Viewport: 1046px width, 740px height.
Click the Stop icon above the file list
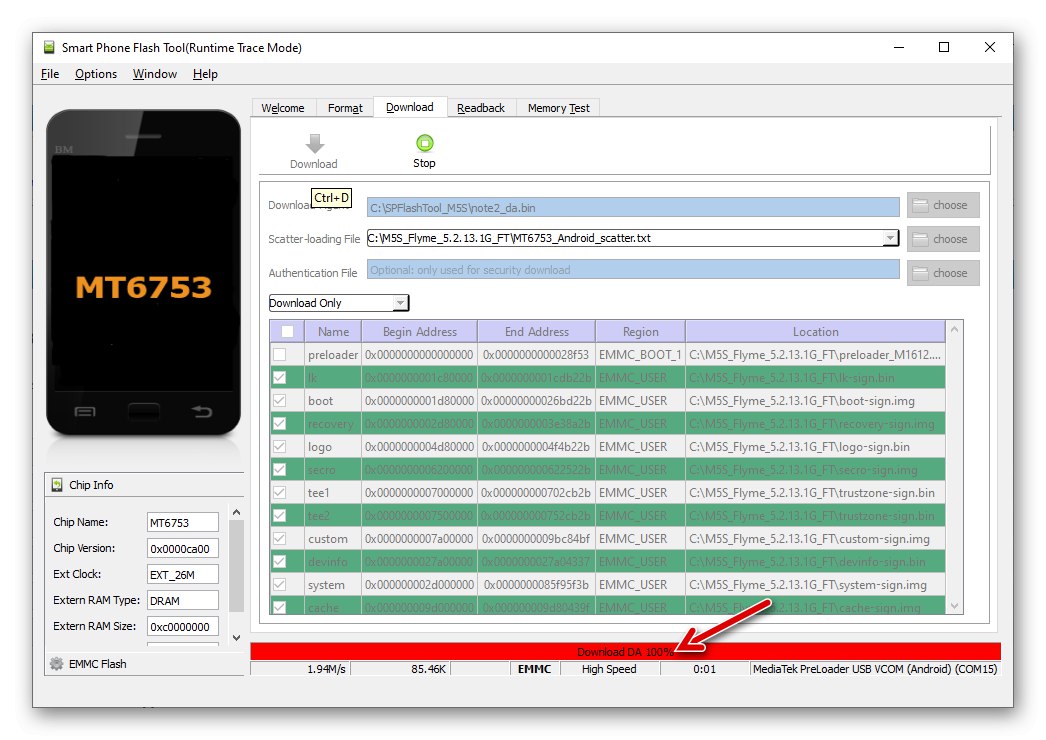coord(424,141)
